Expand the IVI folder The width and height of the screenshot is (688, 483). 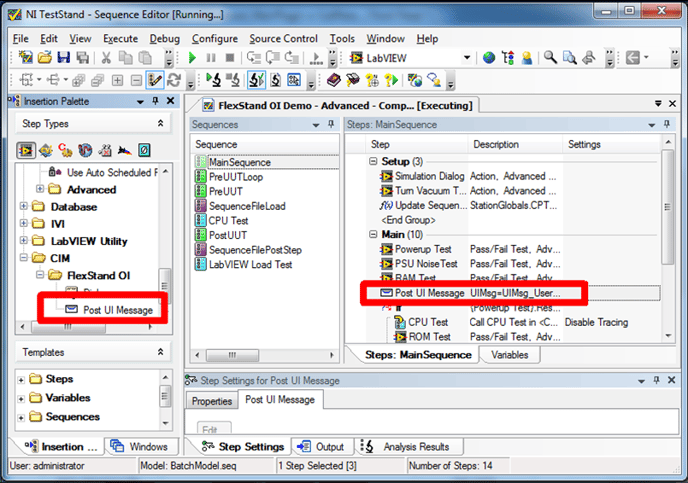click(24, 223)
